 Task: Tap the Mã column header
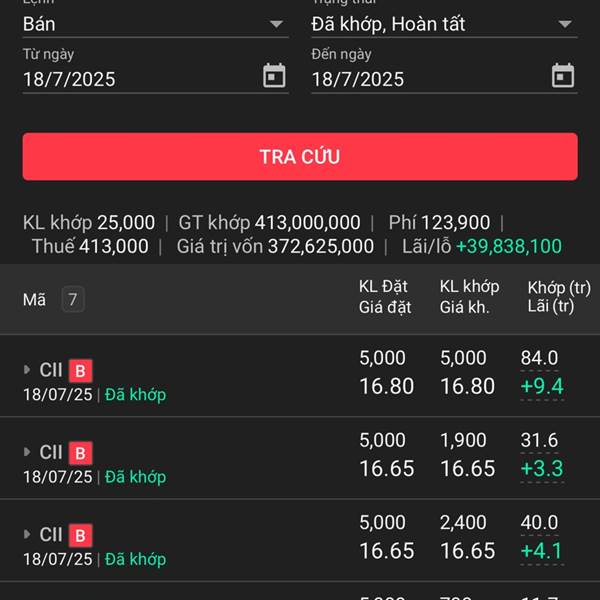[x=34, y=300]
